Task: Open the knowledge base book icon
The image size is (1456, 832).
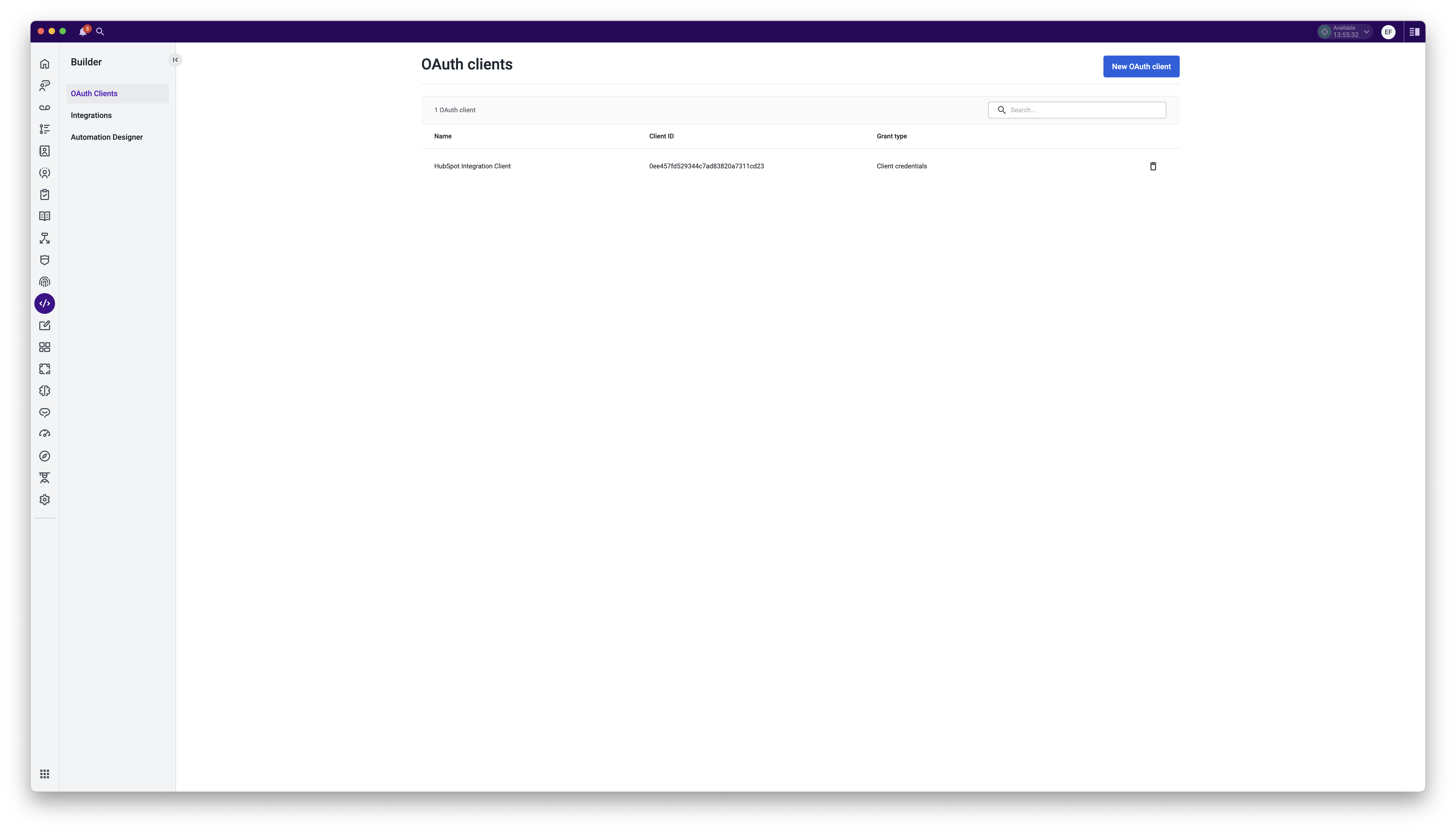Action: pos(45,216)
